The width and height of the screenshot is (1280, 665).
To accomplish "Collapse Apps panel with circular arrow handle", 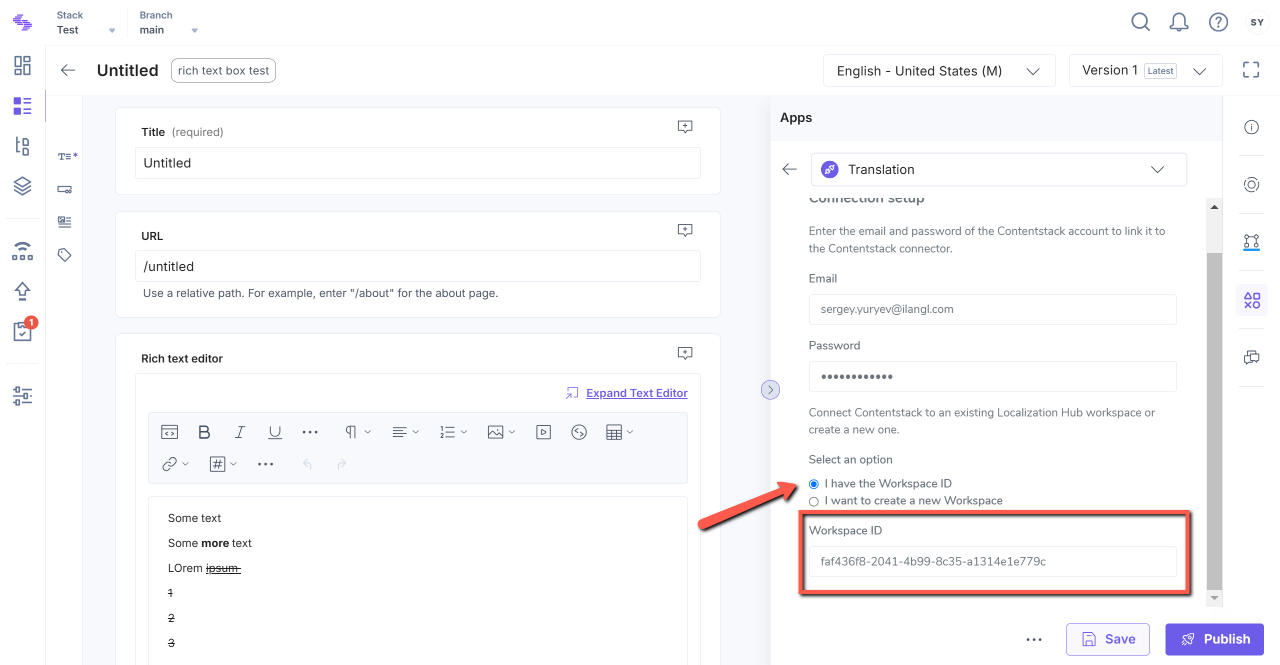I will tap(770, 389).
